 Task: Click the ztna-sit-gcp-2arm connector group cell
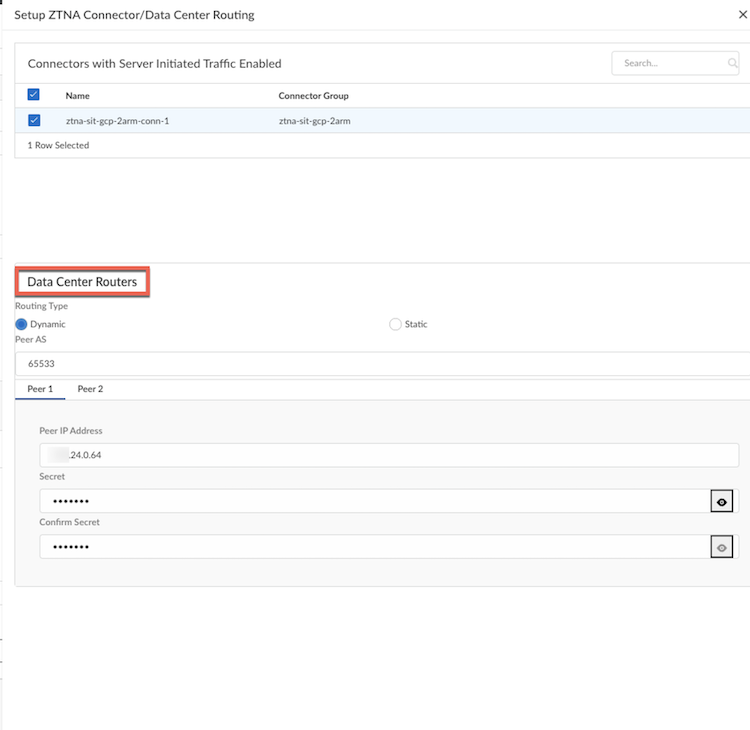click(x=314, y=121)
